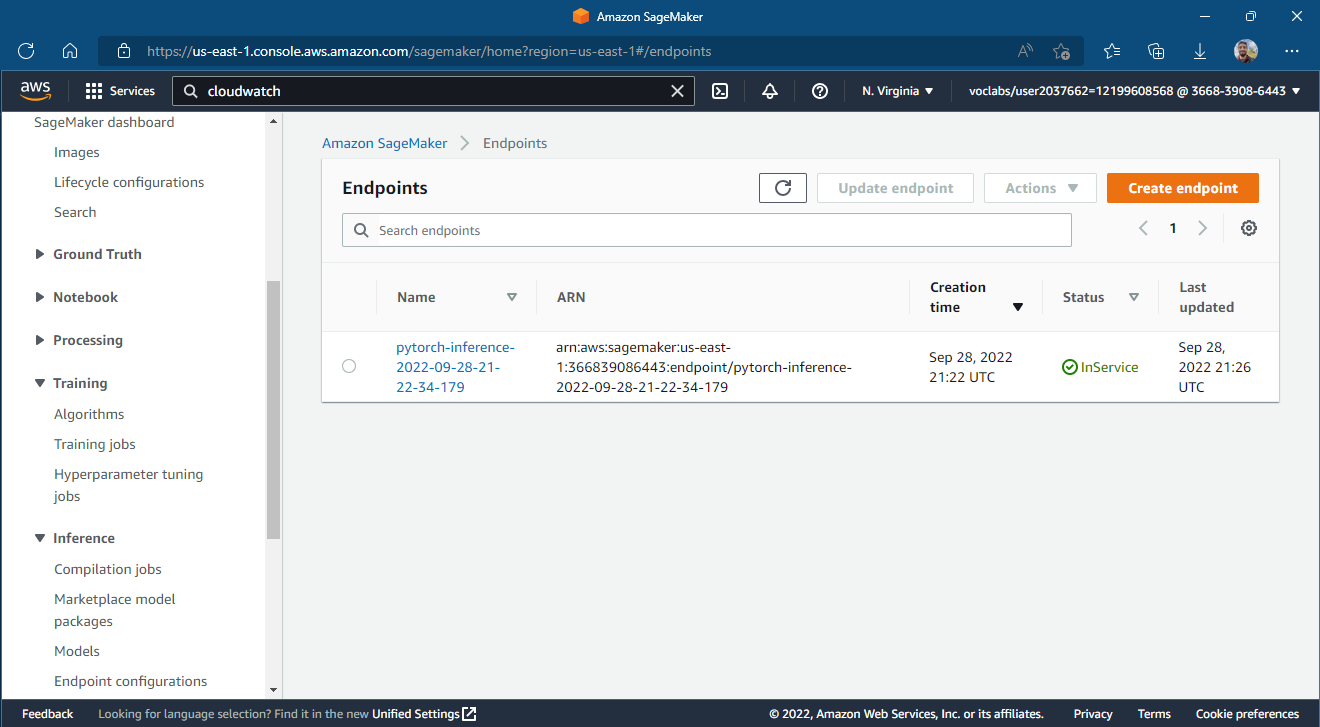Go to SageMaker dashboard
Image resolution: width=1320 pixels, height=727 pixels.
coord(104,122)
